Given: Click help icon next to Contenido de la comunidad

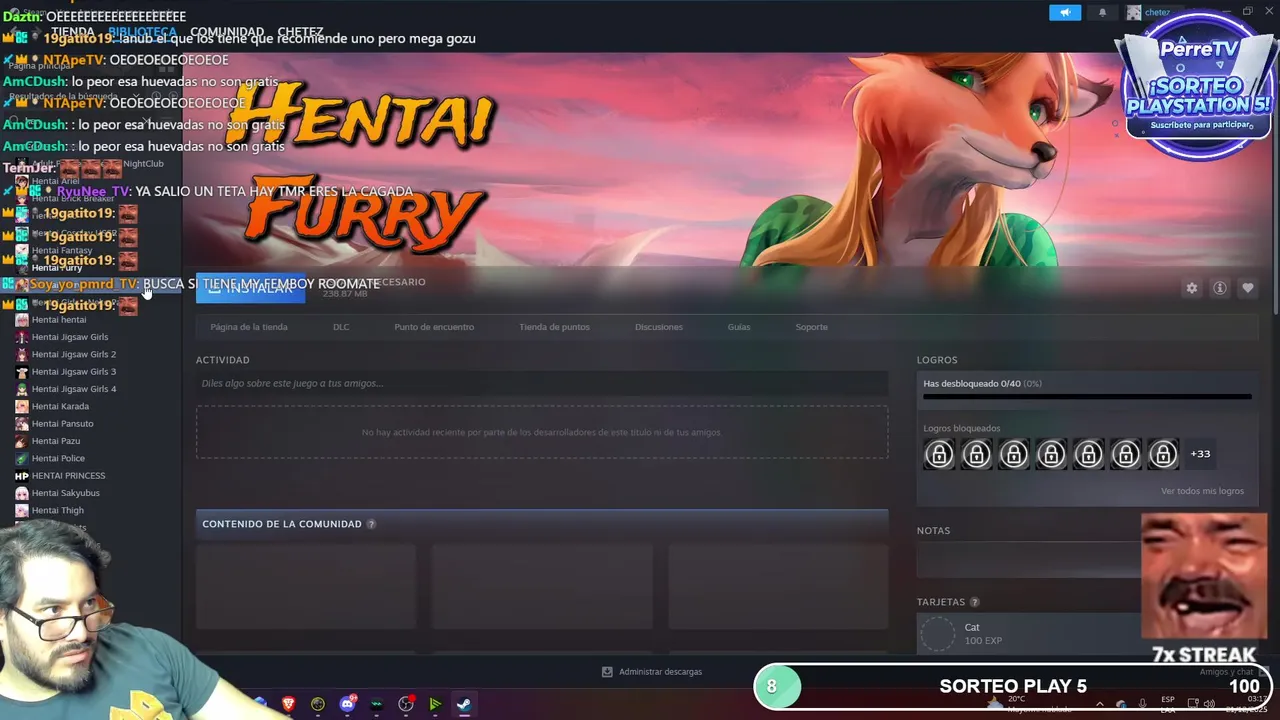Looking at the screenshot, I should click(371, 524).
